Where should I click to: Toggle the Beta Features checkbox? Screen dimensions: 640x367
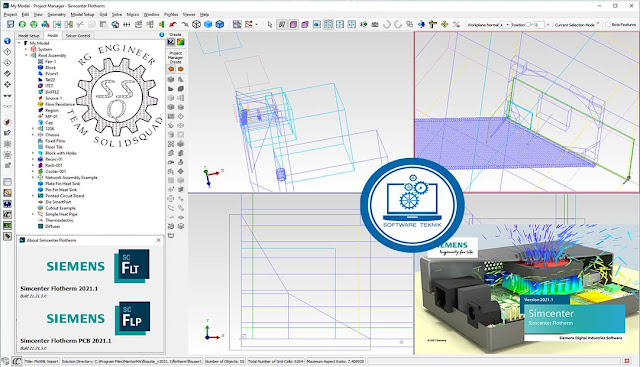pyautogui.click(x=608, y=25)
